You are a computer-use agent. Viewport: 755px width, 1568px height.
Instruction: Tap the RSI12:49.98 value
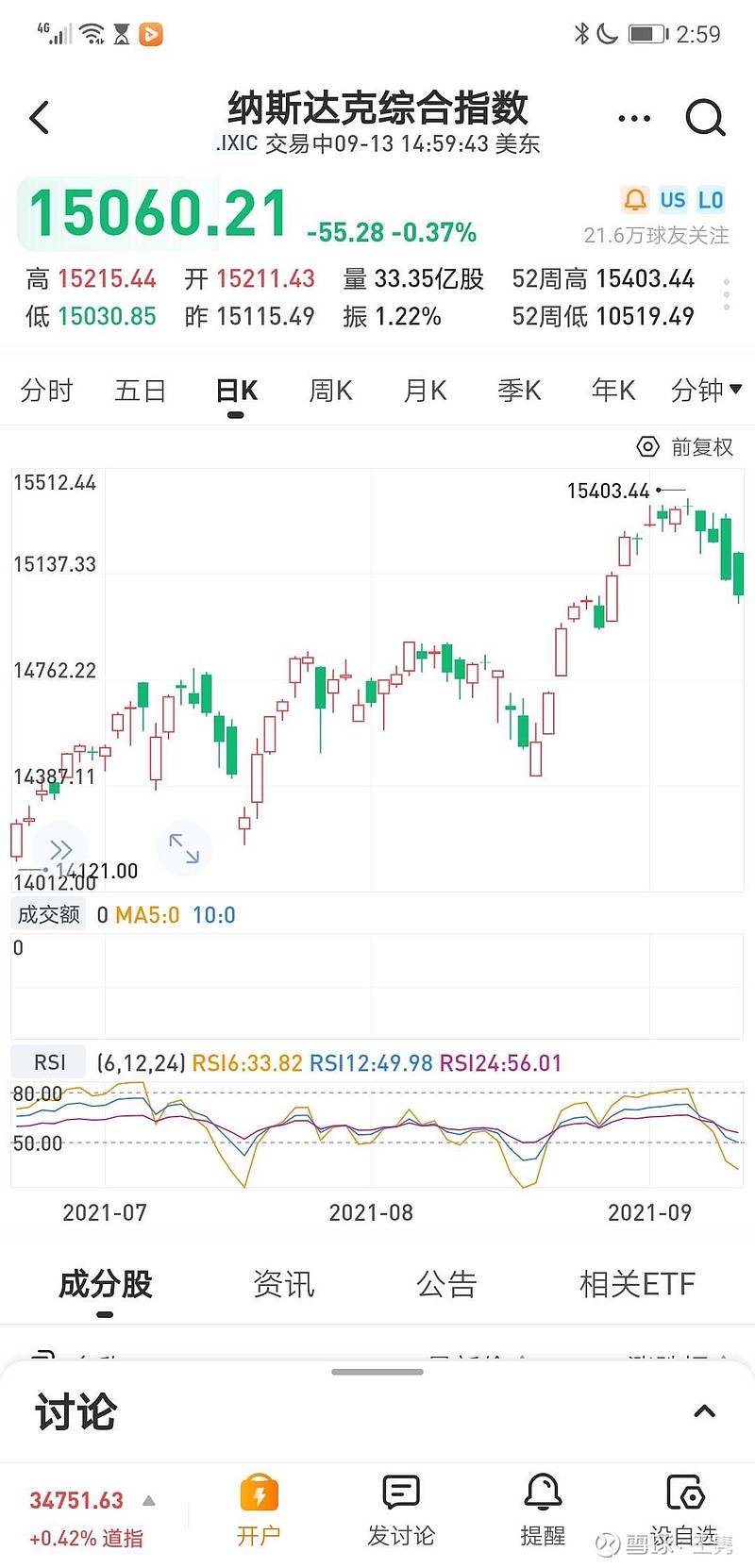point(371,1063)
